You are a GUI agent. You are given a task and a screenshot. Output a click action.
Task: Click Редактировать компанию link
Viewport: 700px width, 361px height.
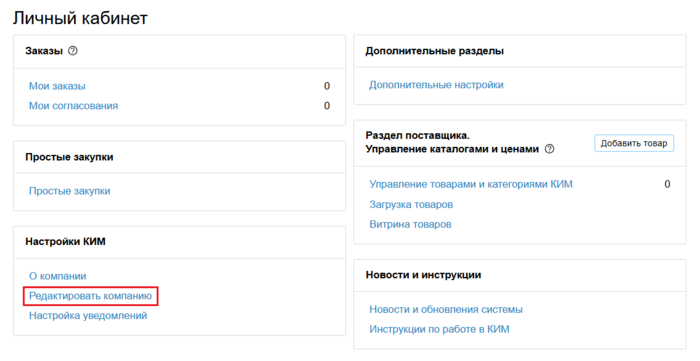point(91,296)
